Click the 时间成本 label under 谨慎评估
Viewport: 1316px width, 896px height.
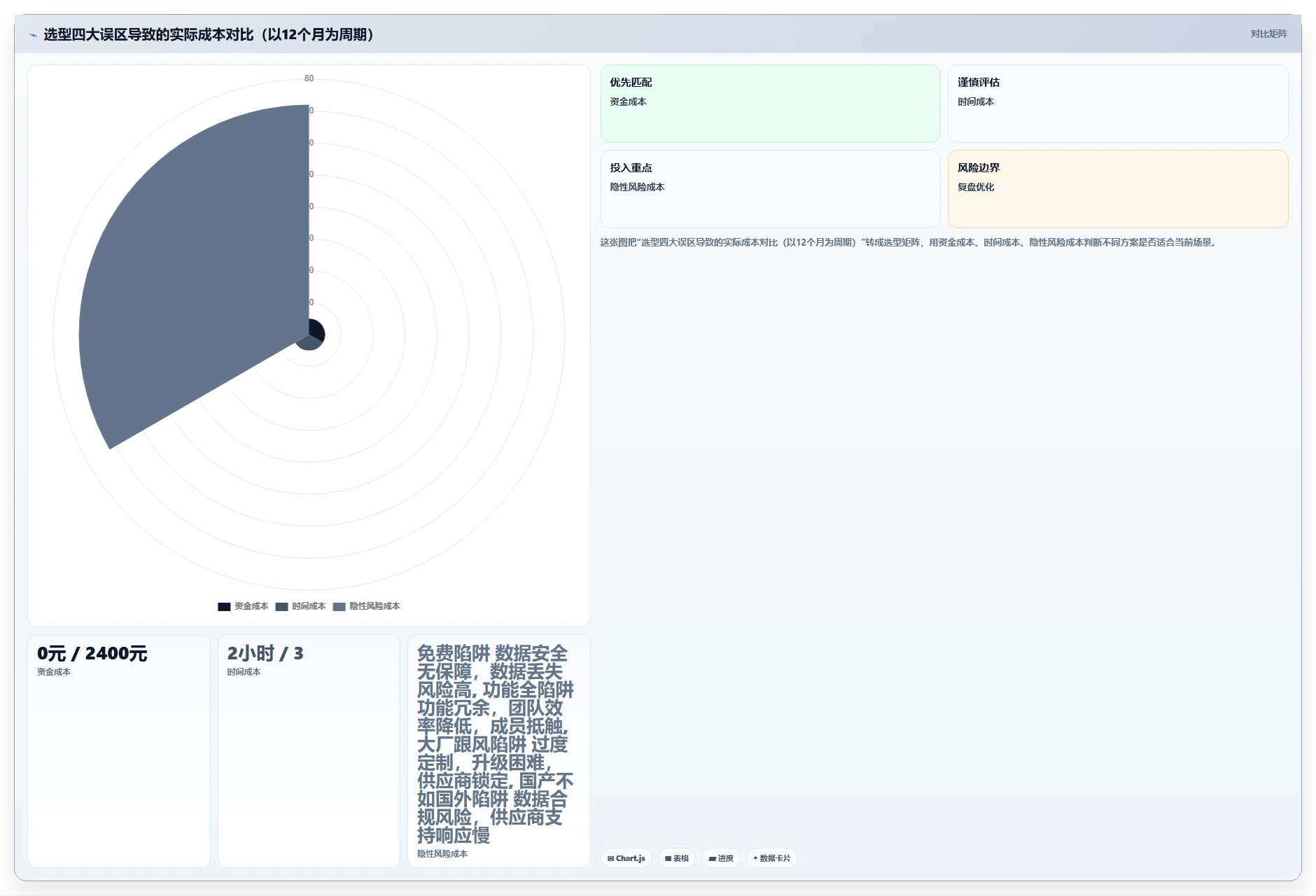(976, 101)
